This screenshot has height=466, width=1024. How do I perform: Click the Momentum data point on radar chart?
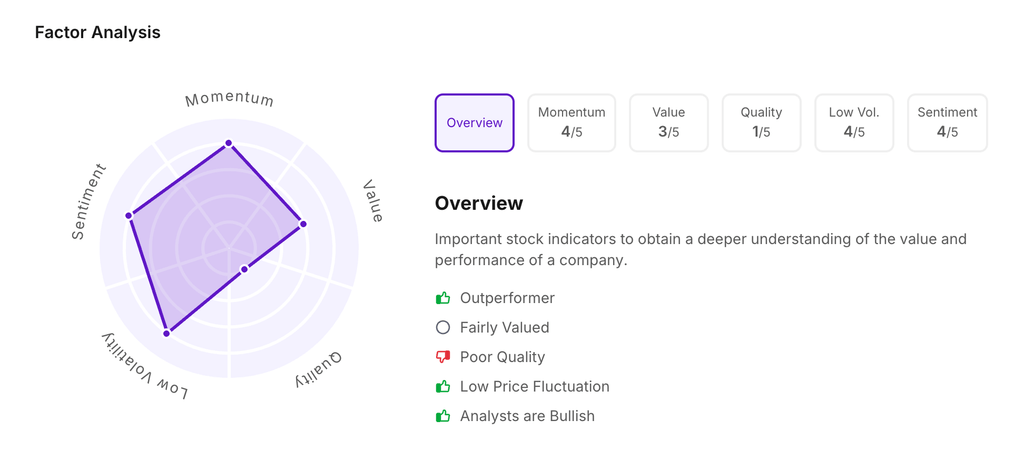click(x=229, y=144)
